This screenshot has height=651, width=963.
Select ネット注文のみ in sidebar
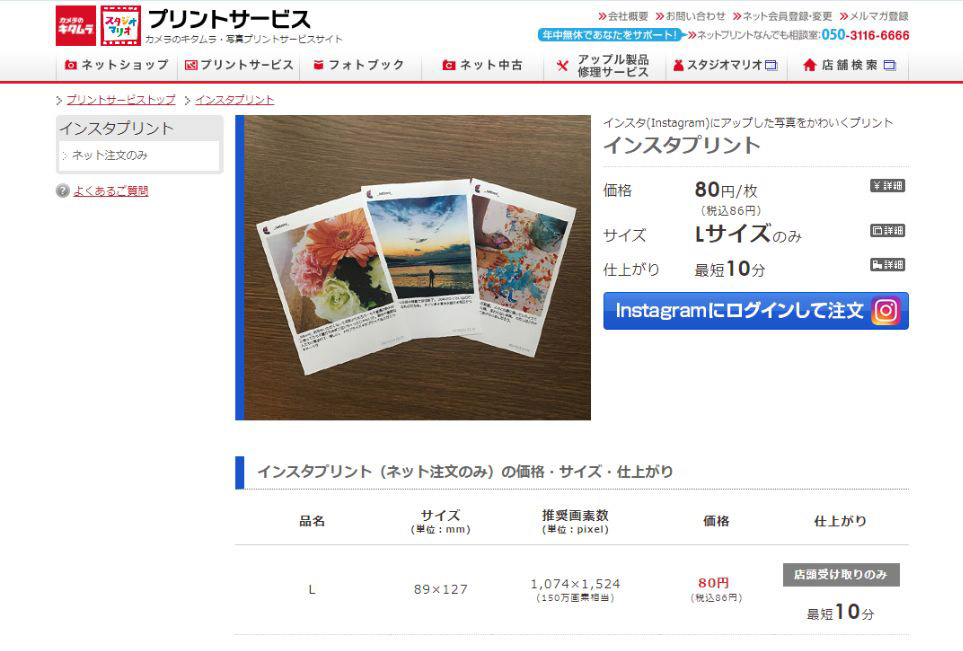pos(110,155)
